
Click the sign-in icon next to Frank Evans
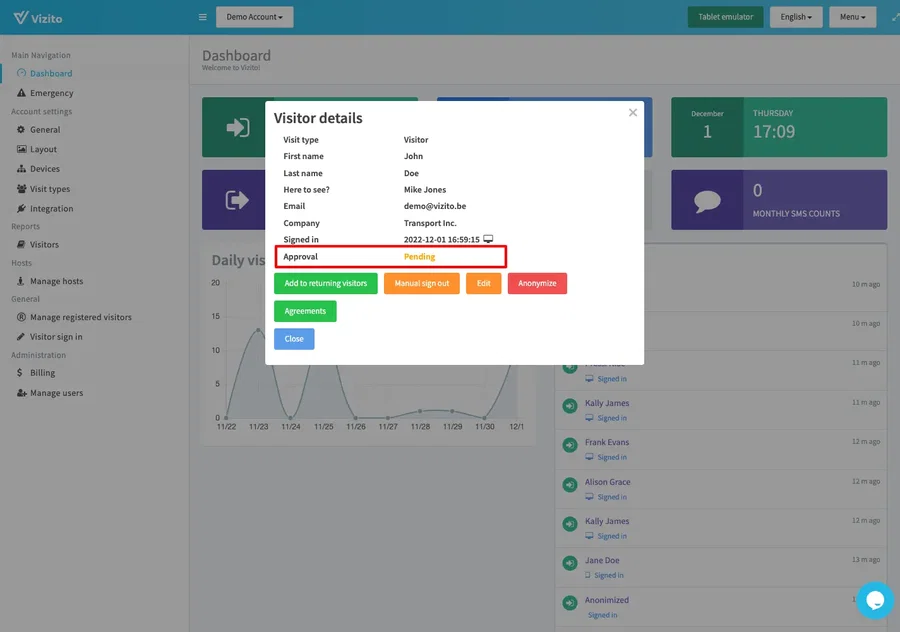(x=570, y=445)
